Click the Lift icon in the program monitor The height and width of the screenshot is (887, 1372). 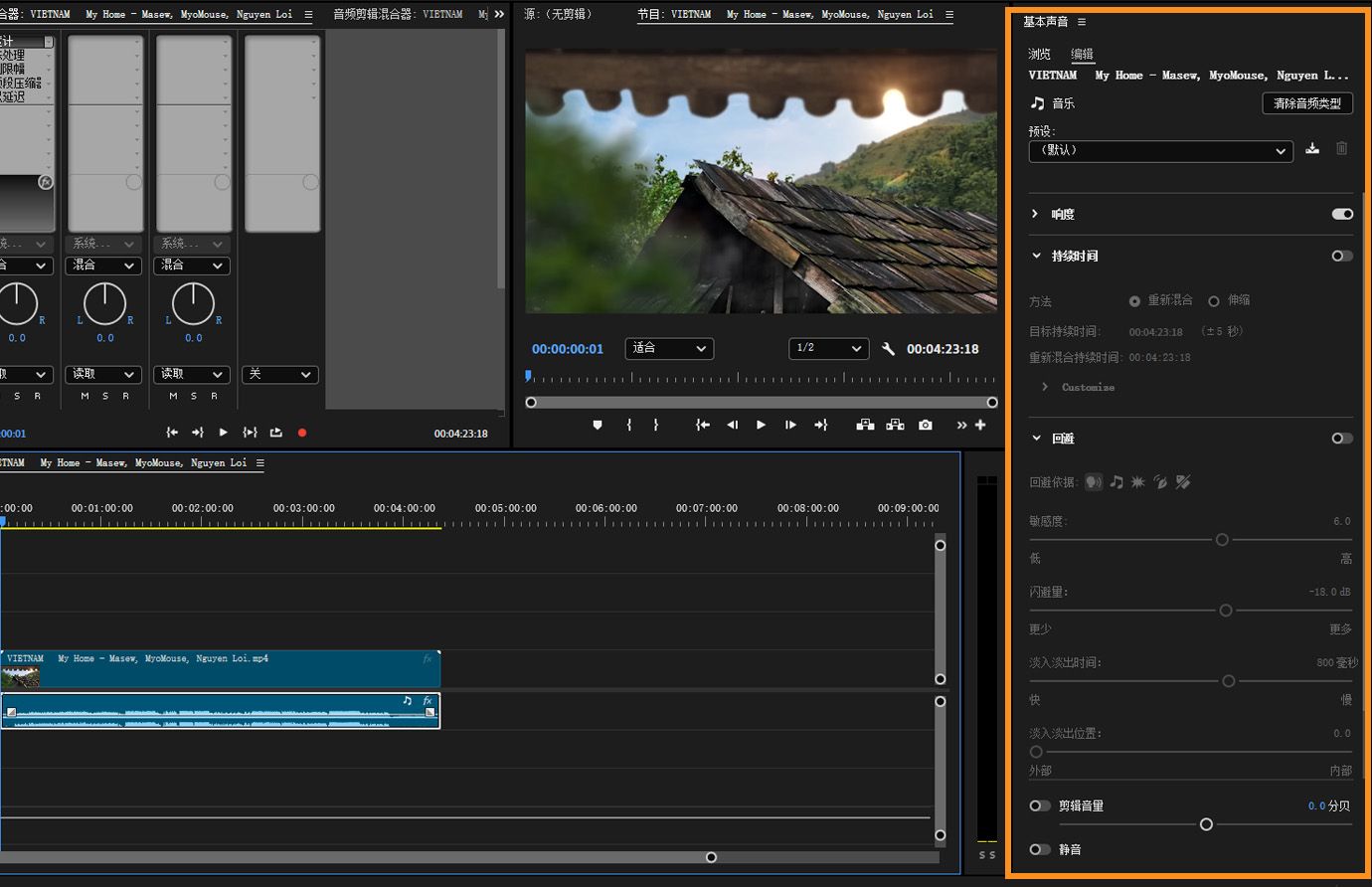point(864,425)
